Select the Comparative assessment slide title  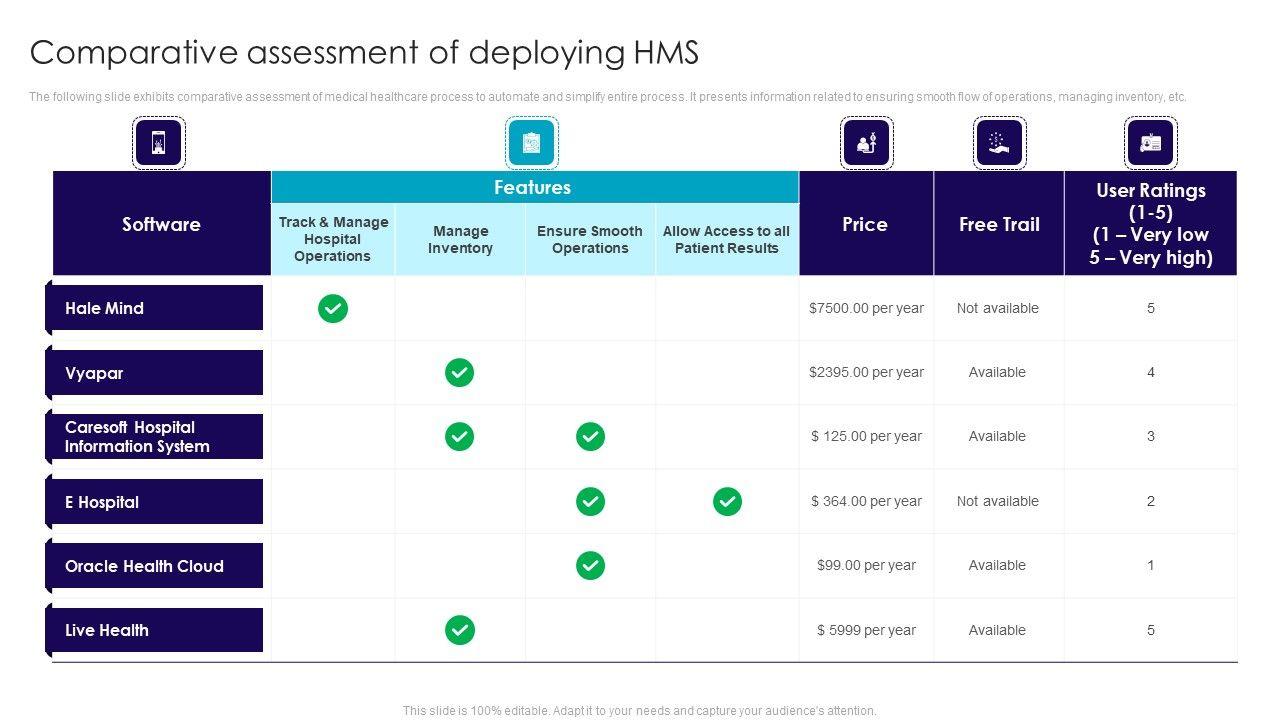coord(364,52)
